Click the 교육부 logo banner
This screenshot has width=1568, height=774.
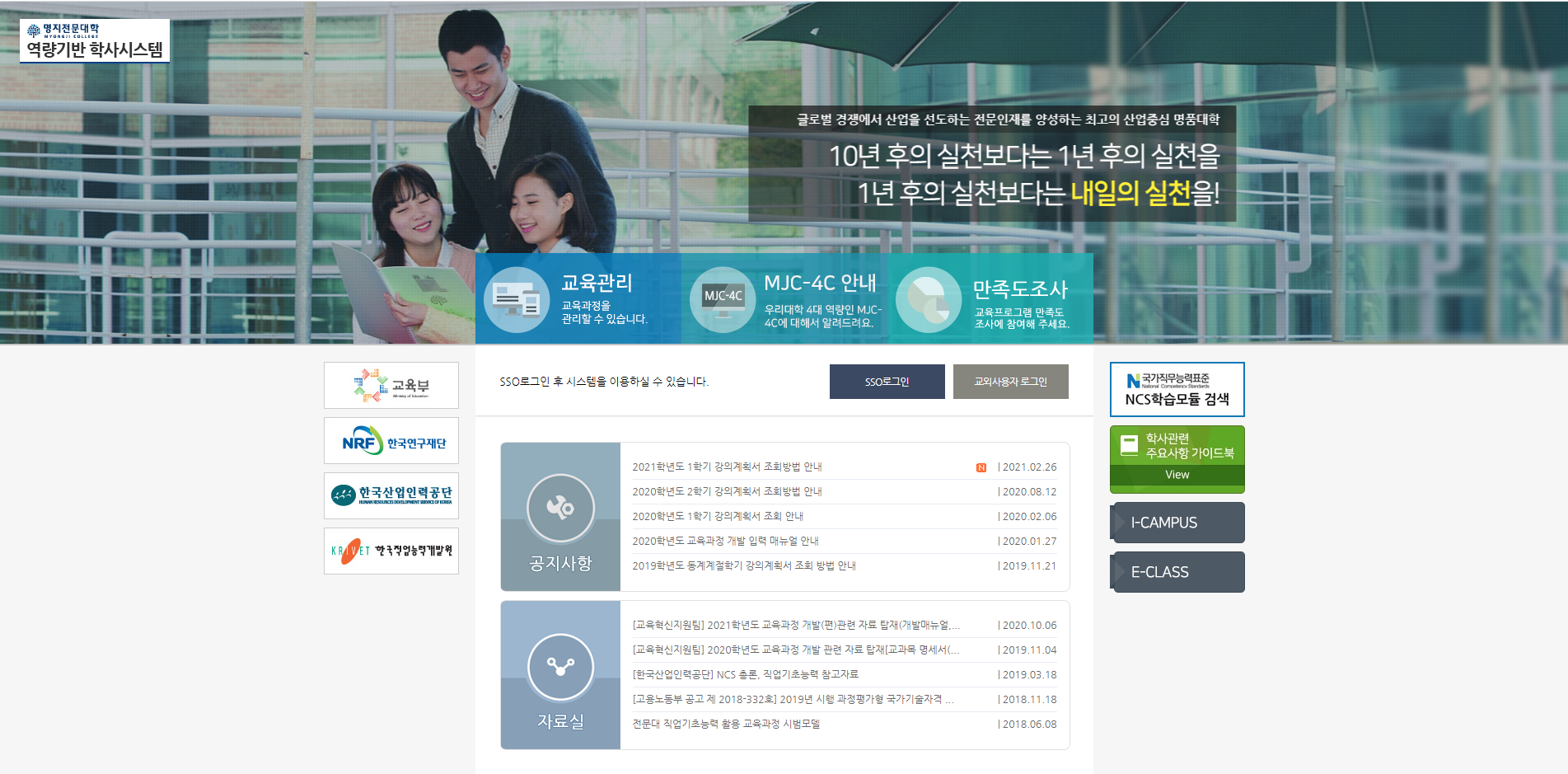391,386
